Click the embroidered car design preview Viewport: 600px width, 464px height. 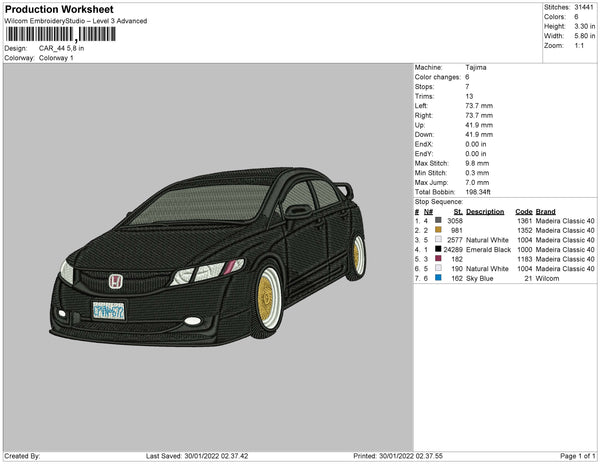coord(208,257)
